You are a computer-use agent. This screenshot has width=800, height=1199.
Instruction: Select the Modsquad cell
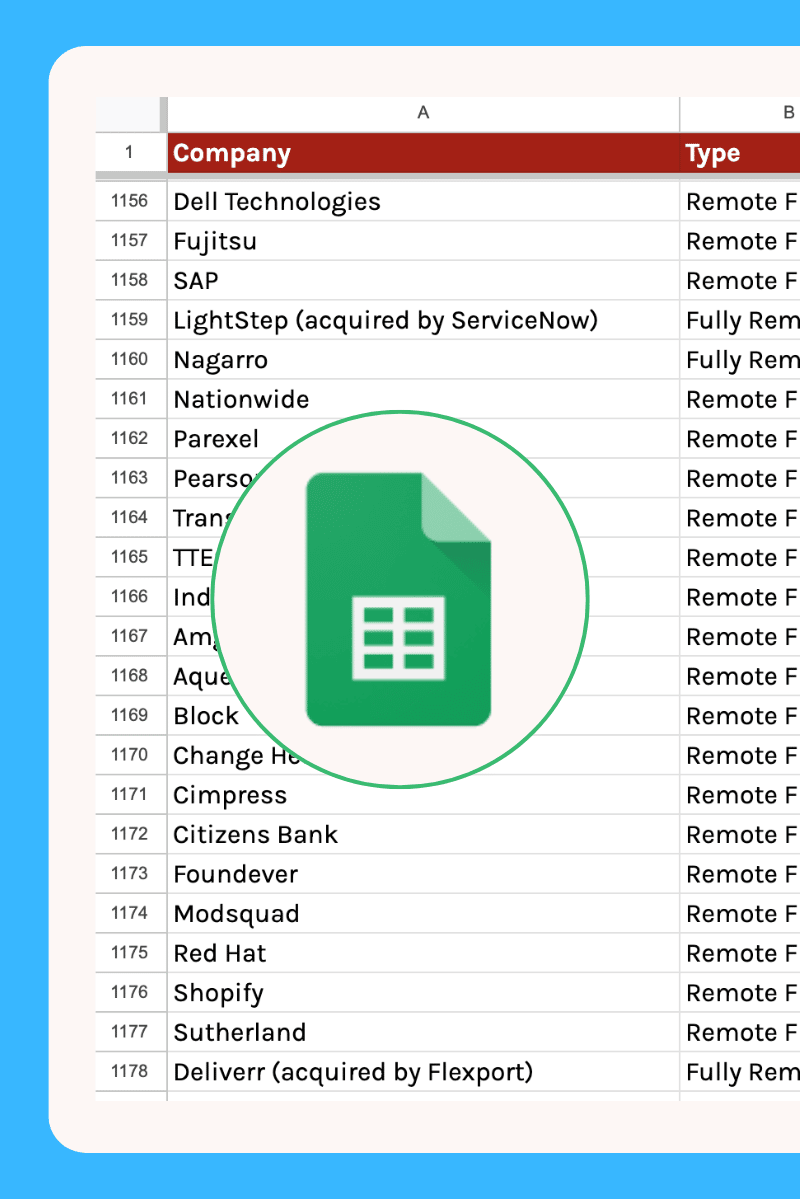coord(423,914)
